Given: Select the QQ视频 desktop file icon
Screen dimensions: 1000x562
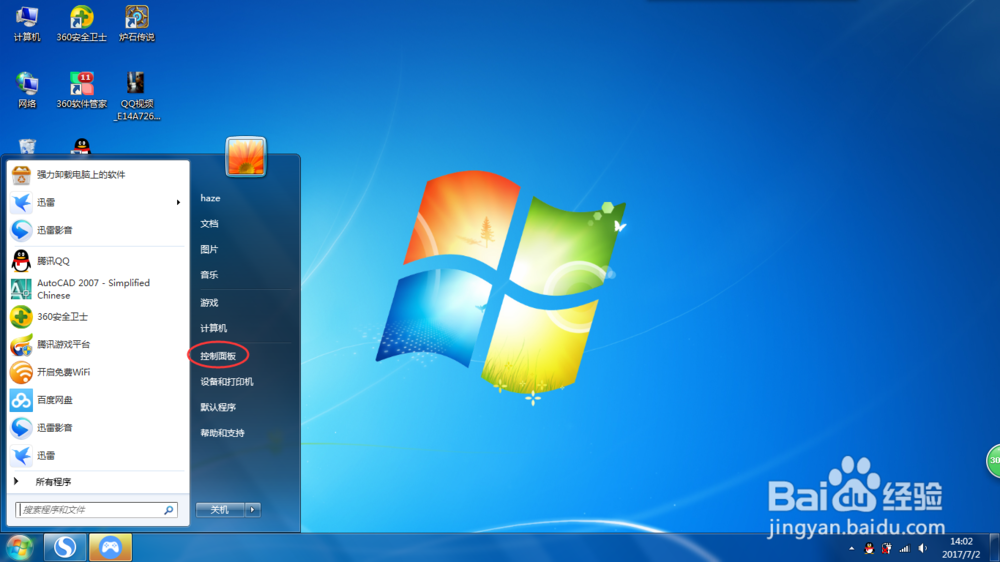Looking at the screenshot, I should 136,96.
